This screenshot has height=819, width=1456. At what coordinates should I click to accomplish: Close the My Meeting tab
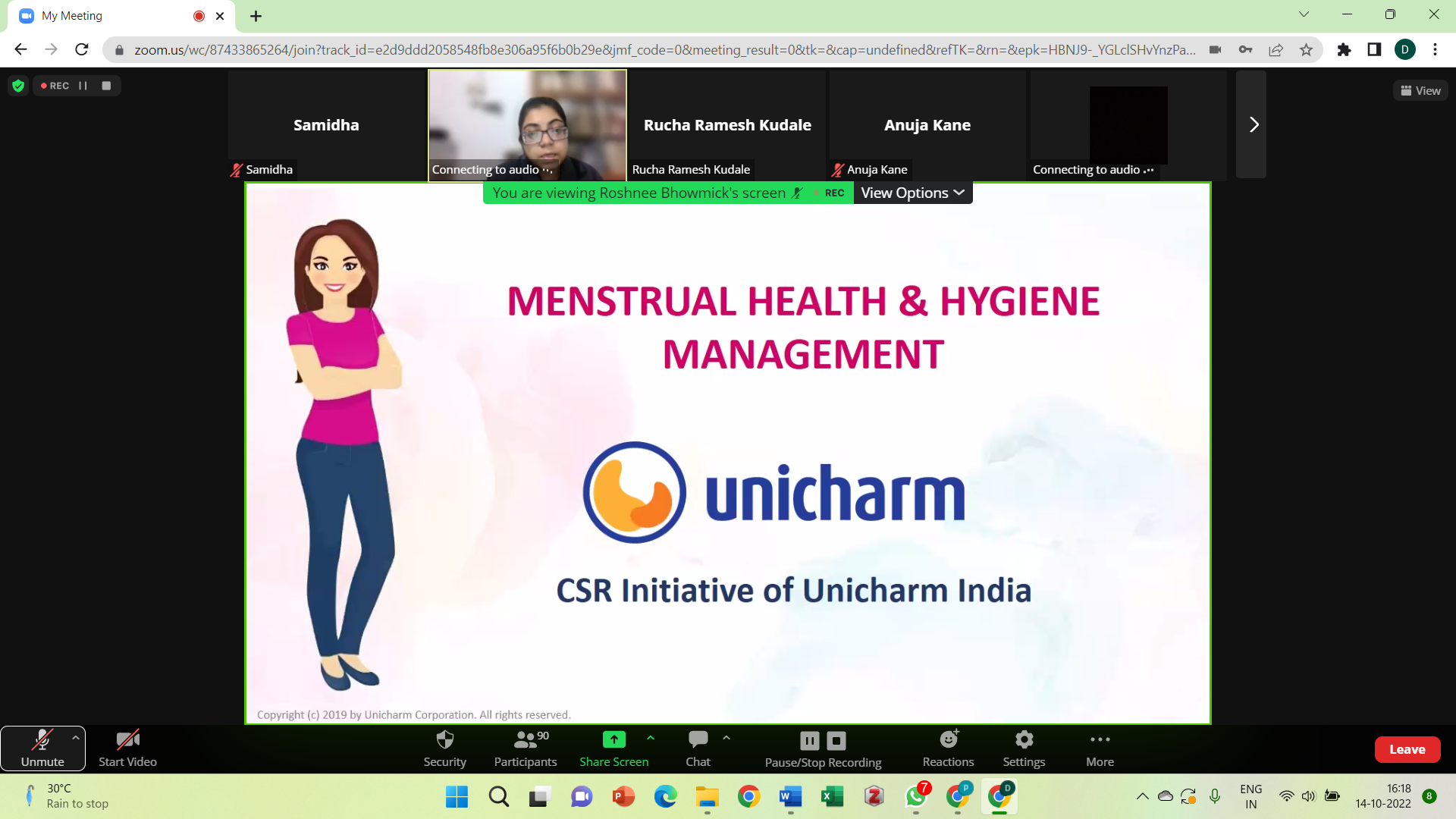click(x=220, y=16)
